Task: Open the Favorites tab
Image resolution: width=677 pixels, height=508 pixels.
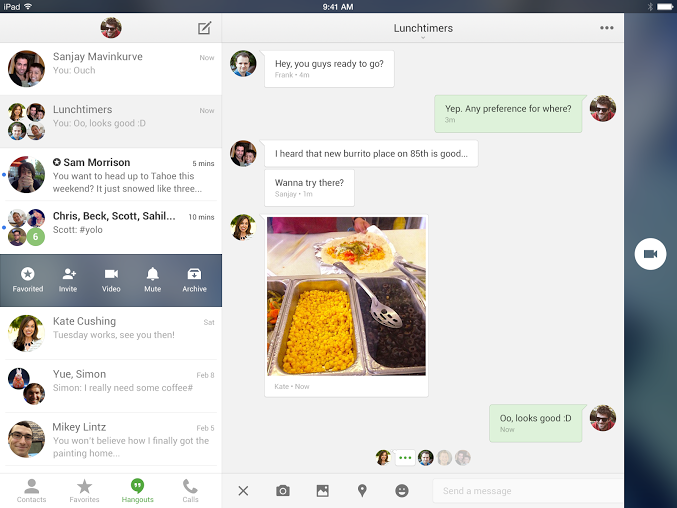Action: tap(85, 490)
